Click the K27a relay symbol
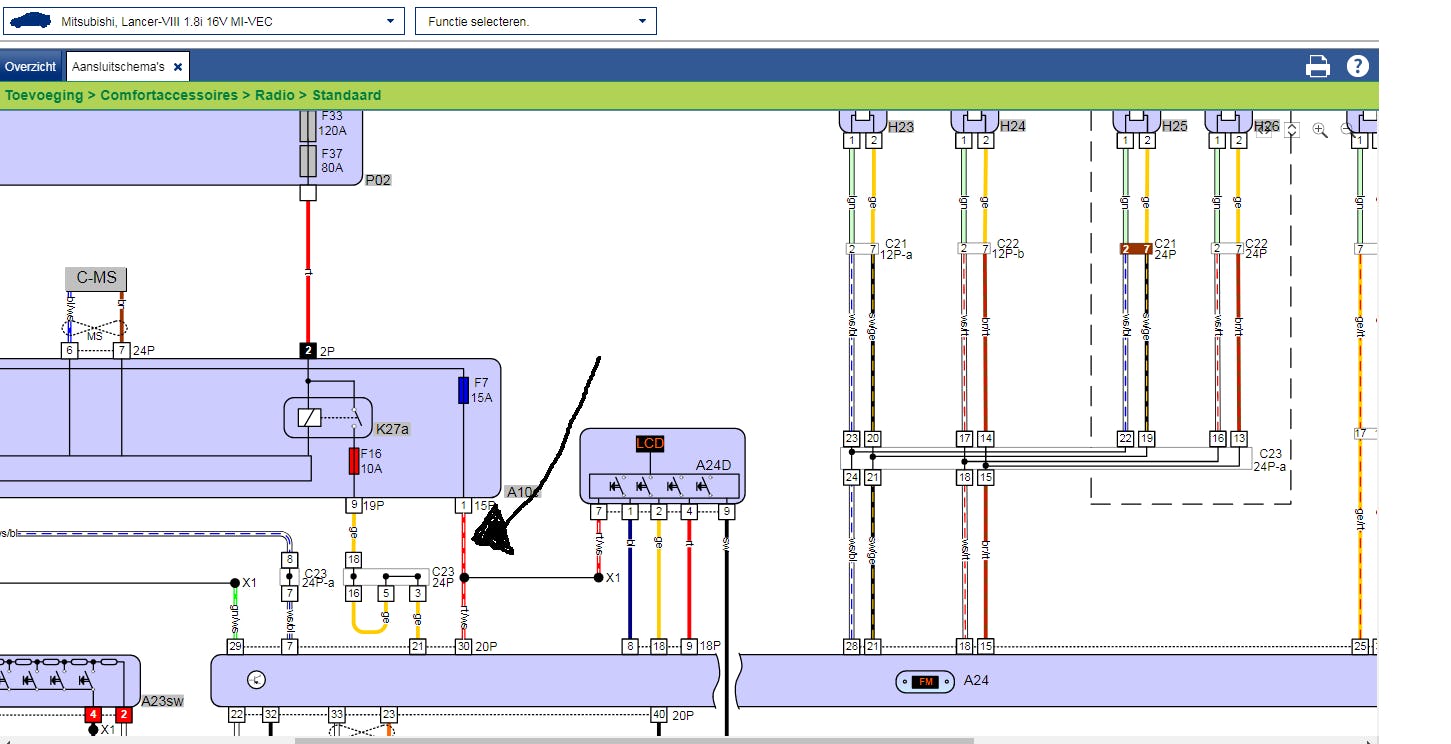Viewport: 1451px width, 744px height. [310, 418]
